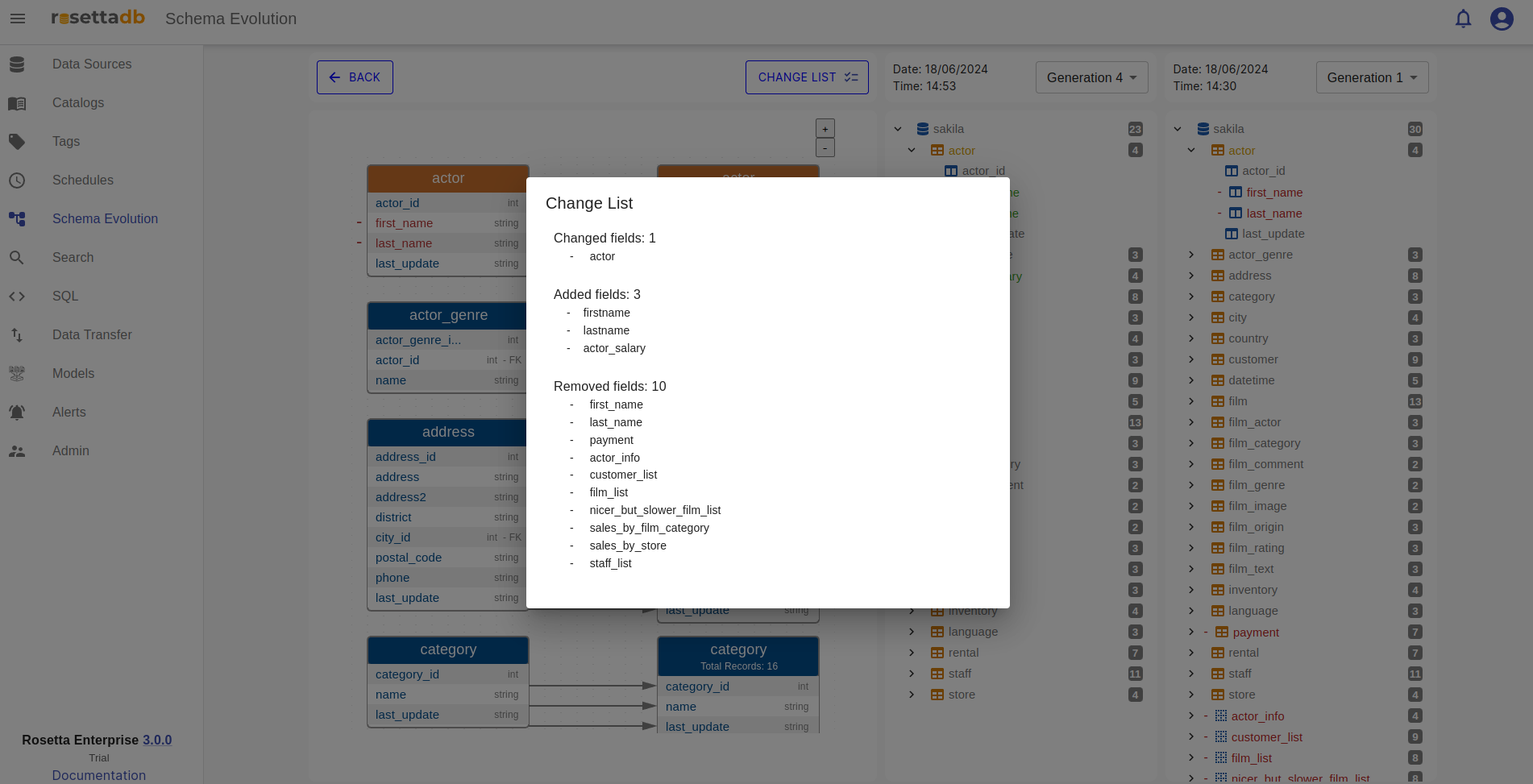The width and height of the screenshot is (1533, 784).
Task: Expand the actor_genre tree node on right
Action: pyautogui.click(x=1191, y=255)
